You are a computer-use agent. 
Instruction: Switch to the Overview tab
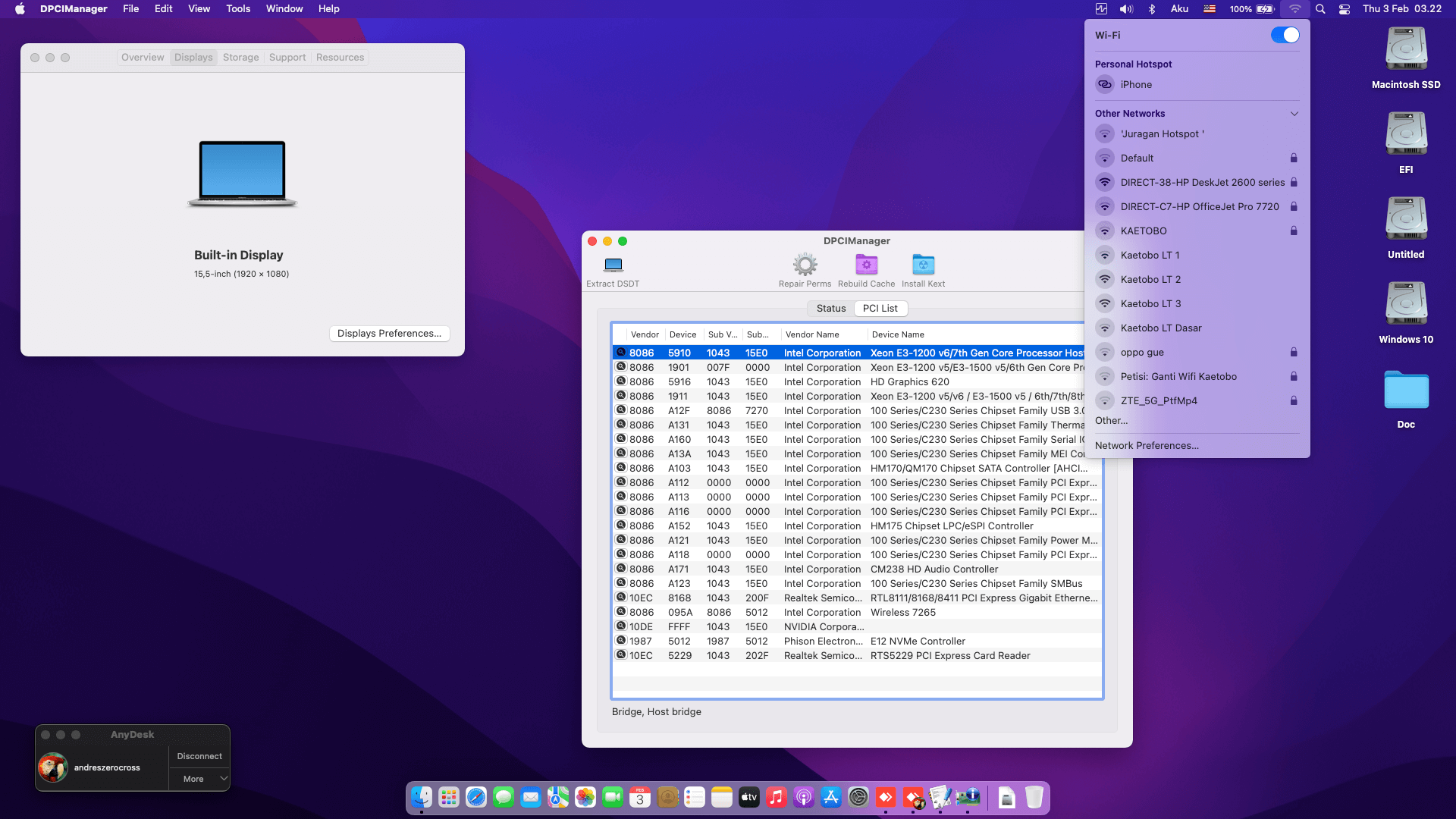click(x=143, y=58)
